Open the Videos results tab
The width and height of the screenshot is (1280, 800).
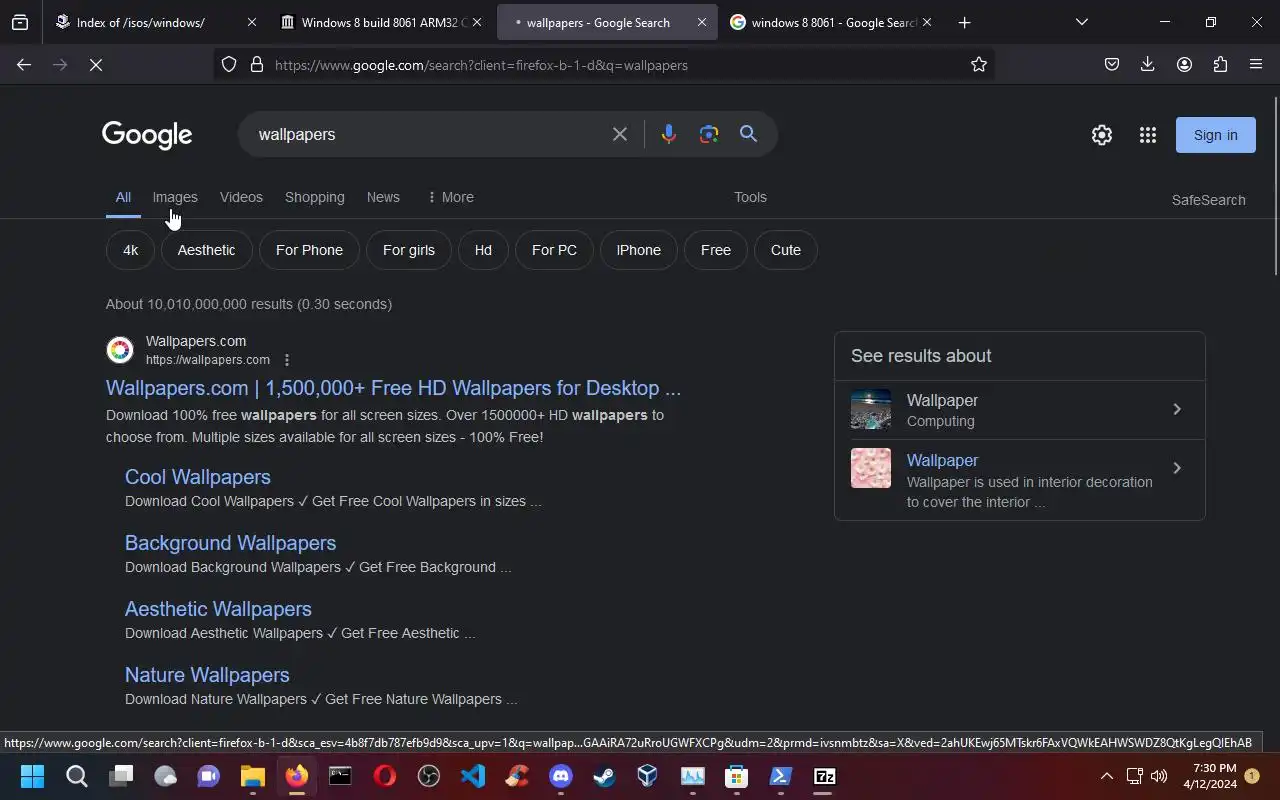pos(241,197)
